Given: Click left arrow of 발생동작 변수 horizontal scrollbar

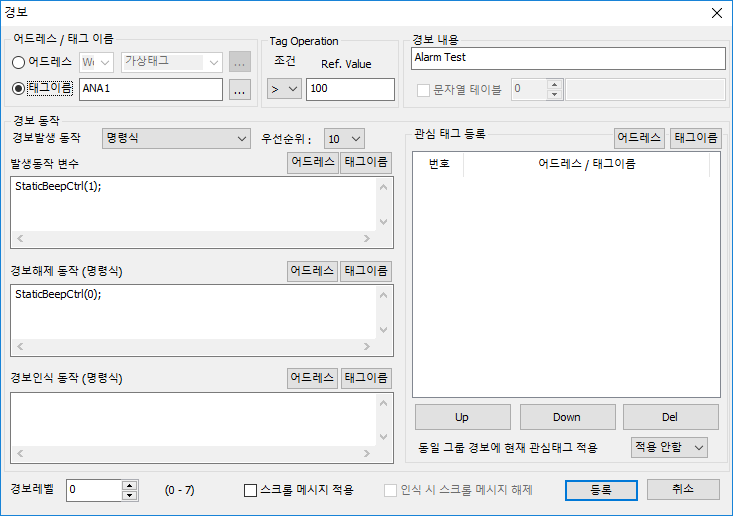Looking at the screenshot, I should tap(20, 238).
